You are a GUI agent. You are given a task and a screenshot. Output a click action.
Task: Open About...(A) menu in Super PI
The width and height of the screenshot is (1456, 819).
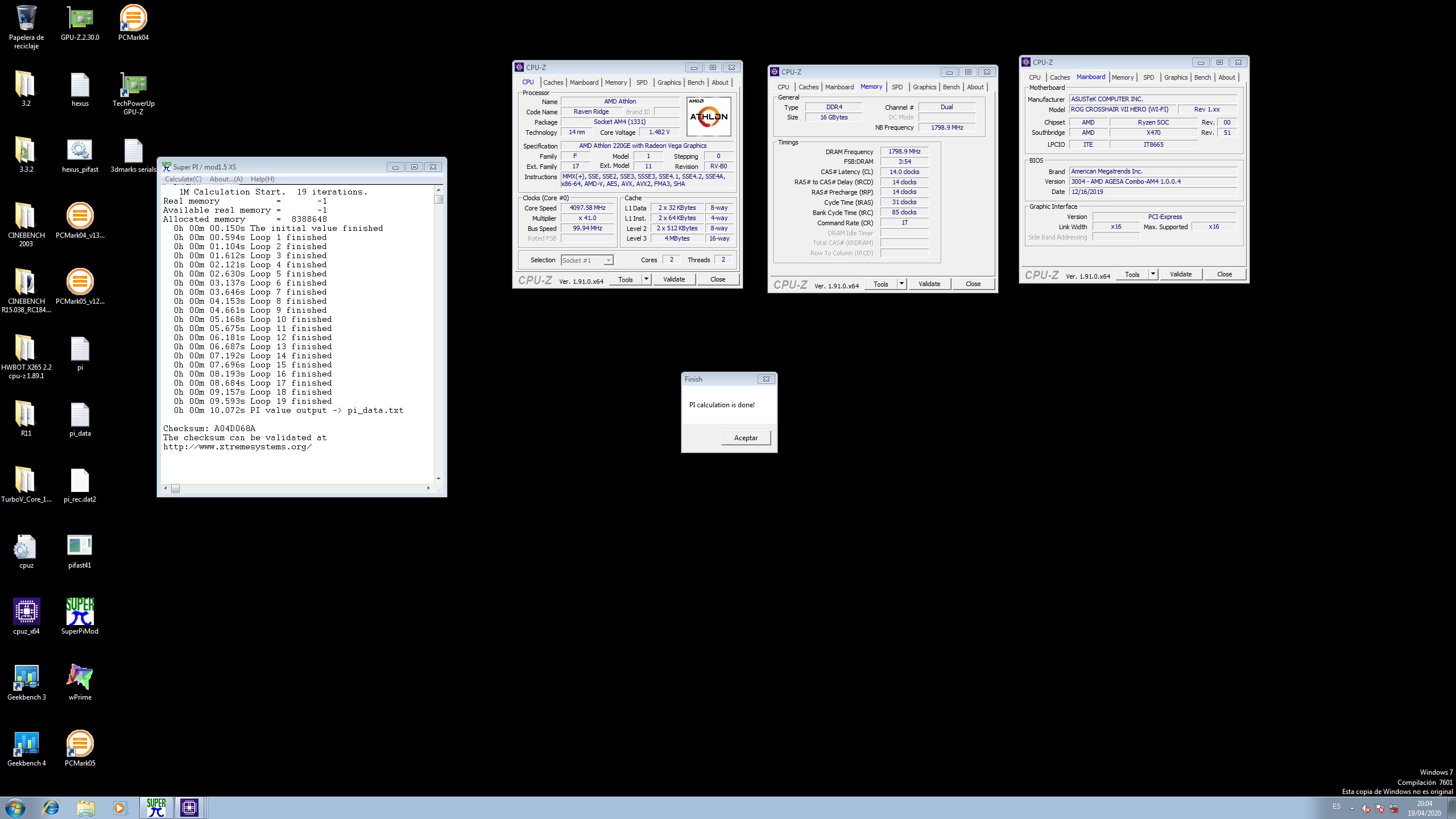226,179
